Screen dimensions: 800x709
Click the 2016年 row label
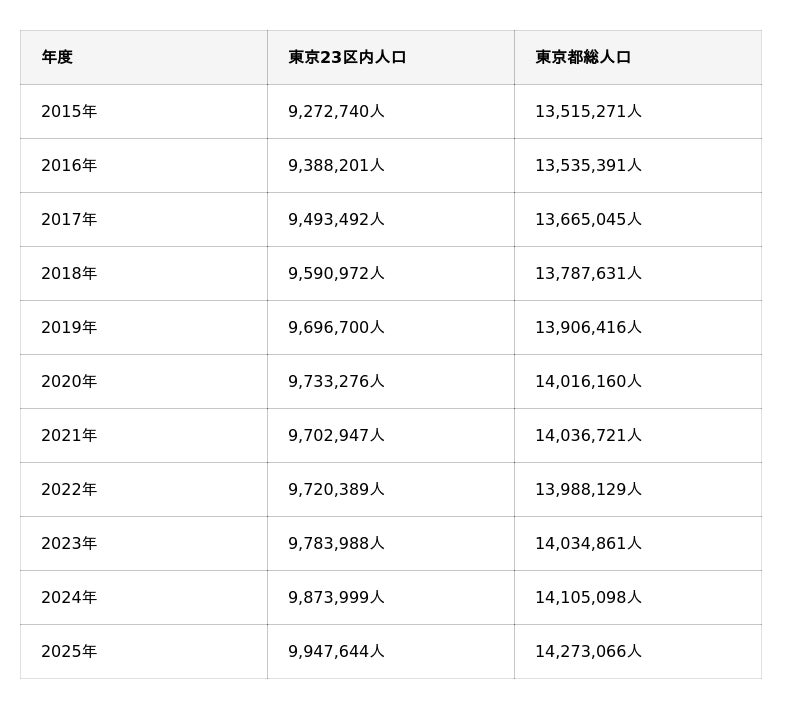[69, 166]
